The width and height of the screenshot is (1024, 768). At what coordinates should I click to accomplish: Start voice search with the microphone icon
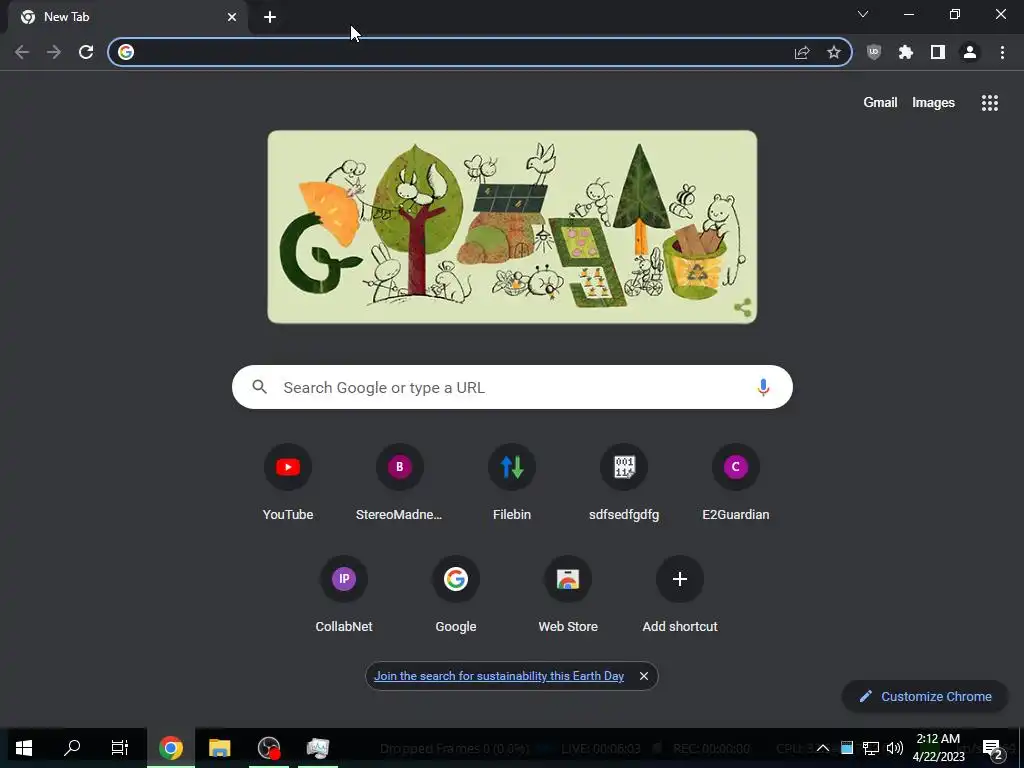coord(763,387)
